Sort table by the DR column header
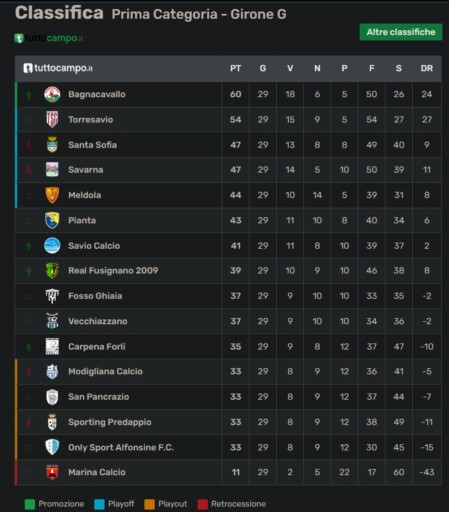 427,68
